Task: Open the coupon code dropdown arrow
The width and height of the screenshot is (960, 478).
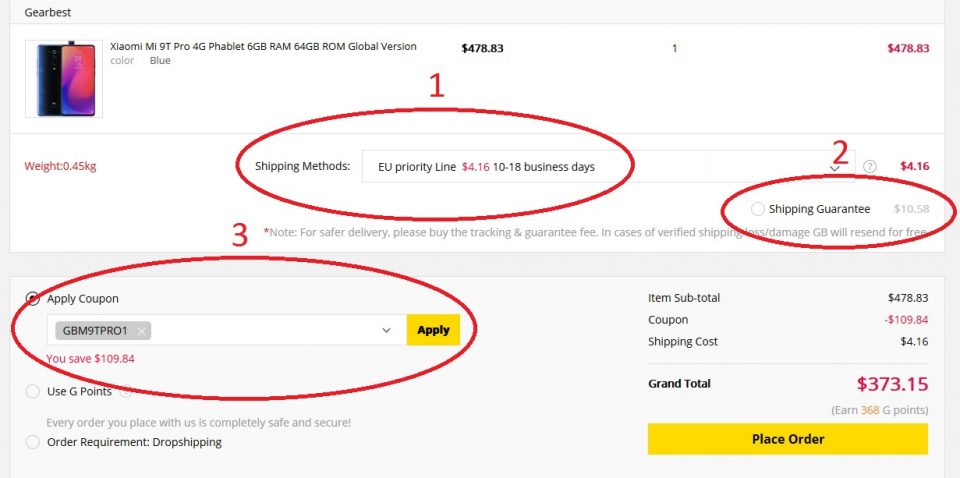Action: coord(386,330)
